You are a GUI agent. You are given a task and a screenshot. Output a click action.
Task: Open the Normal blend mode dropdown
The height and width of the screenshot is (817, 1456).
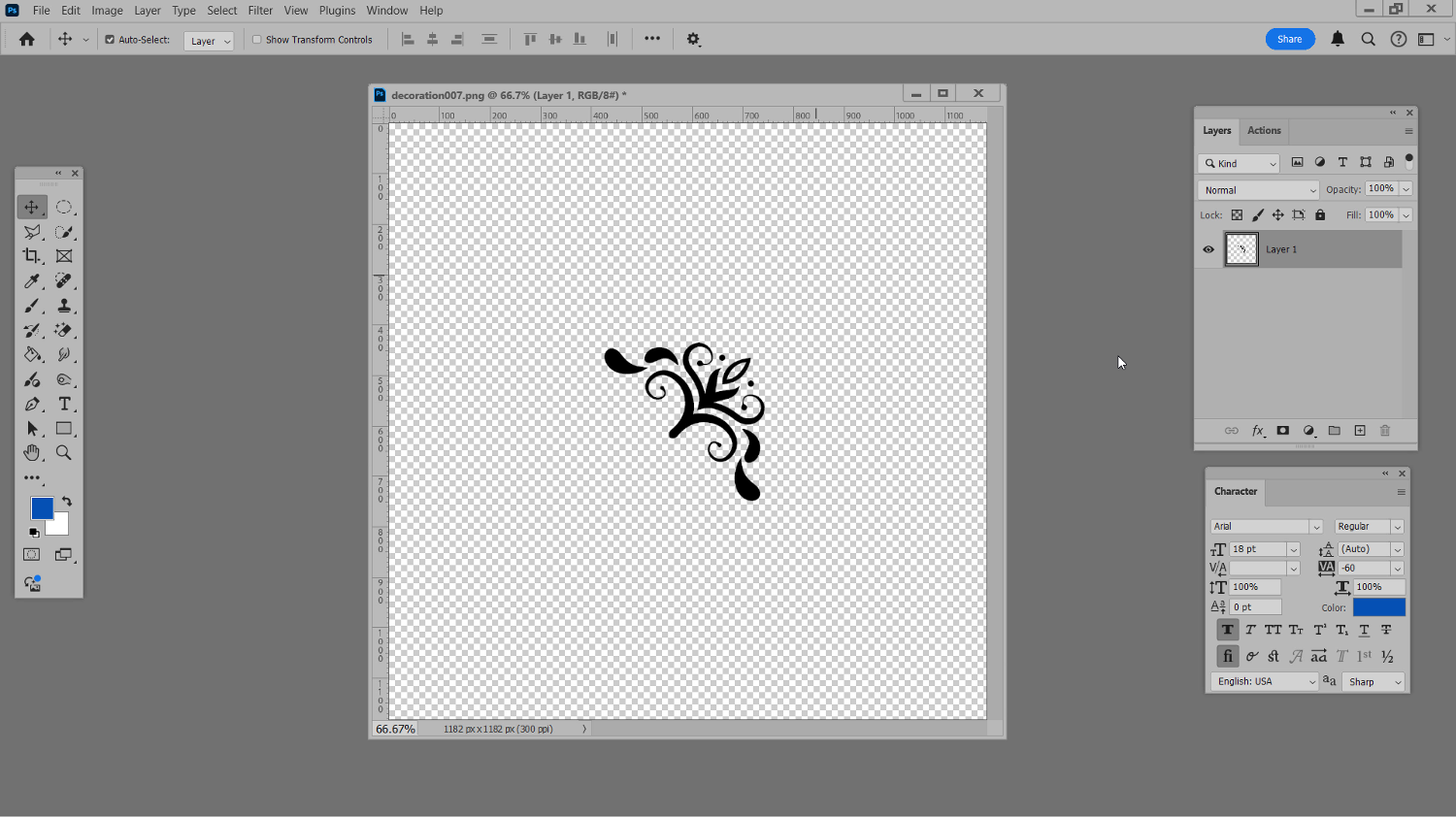tap(1259, 190)
